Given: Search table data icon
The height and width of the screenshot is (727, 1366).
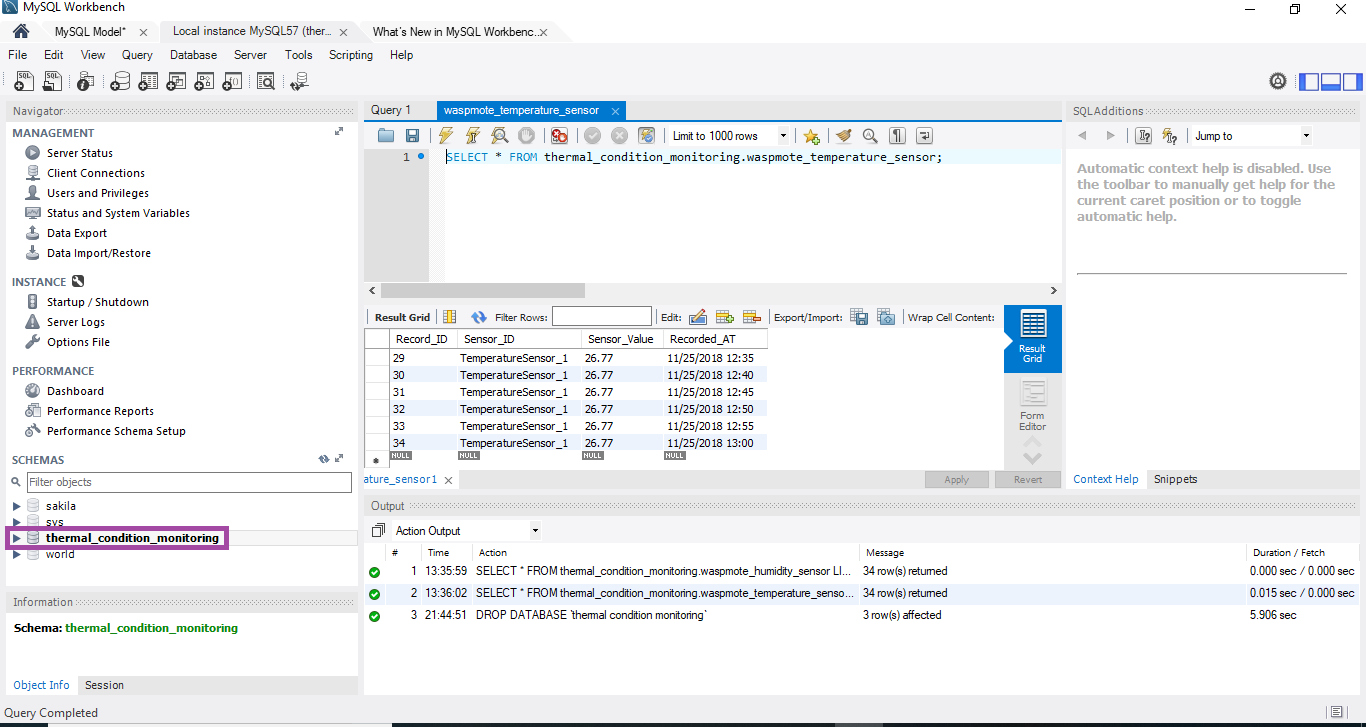Looking at the screenshot, I should click(x=266, y=82).
